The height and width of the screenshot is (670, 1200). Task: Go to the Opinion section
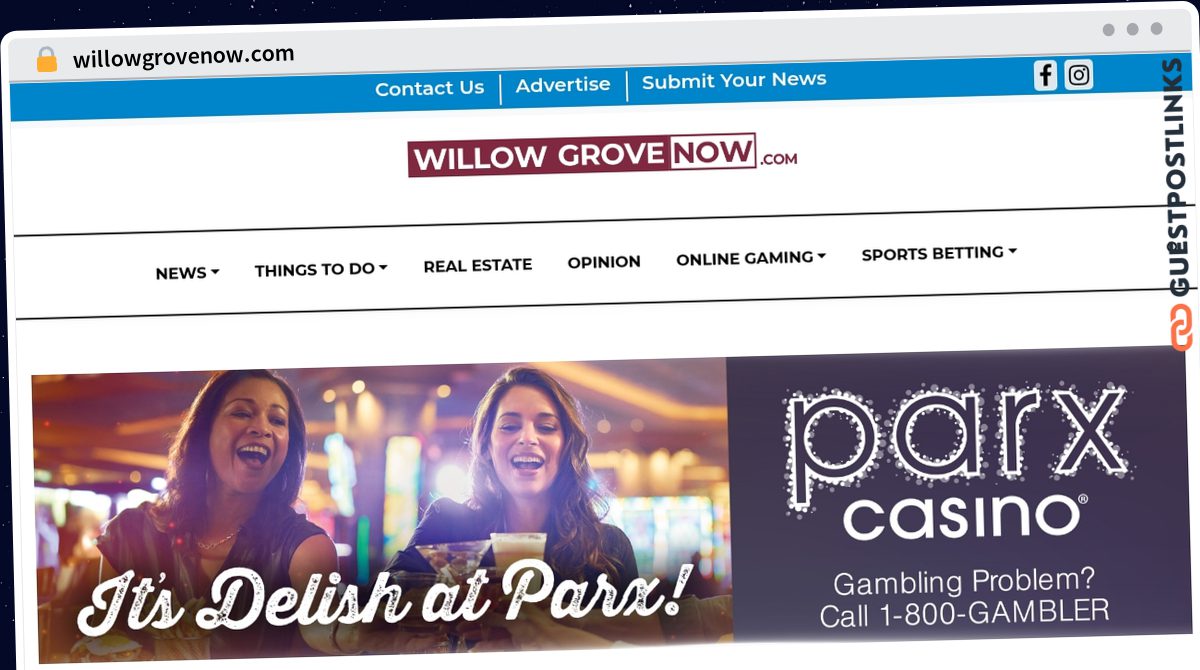click(604, 262)
